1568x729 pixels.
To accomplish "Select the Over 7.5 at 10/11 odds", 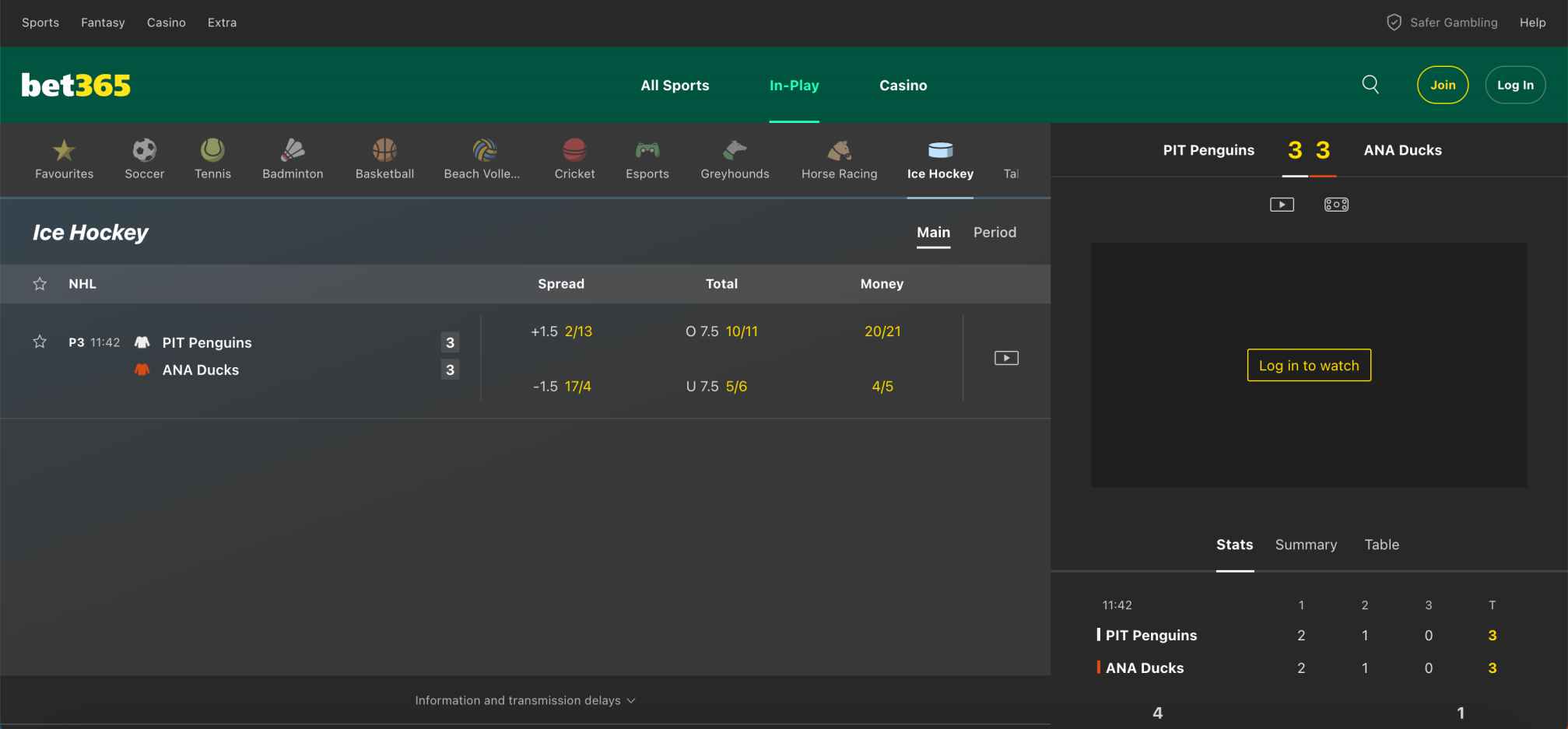I will coord(722,331).
